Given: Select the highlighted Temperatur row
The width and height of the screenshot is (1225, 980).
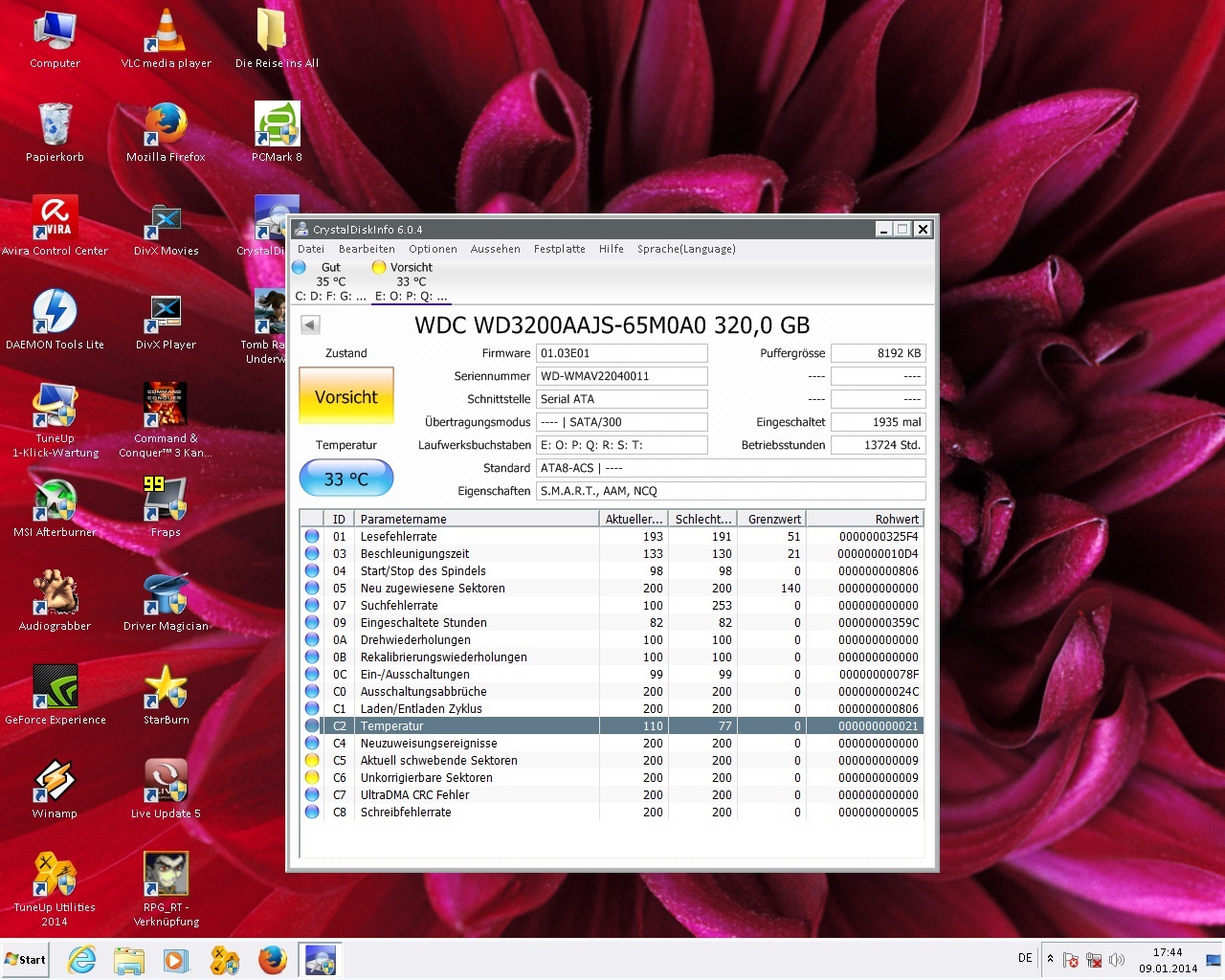Looking at the screenshot, I should tap(612, 726).
